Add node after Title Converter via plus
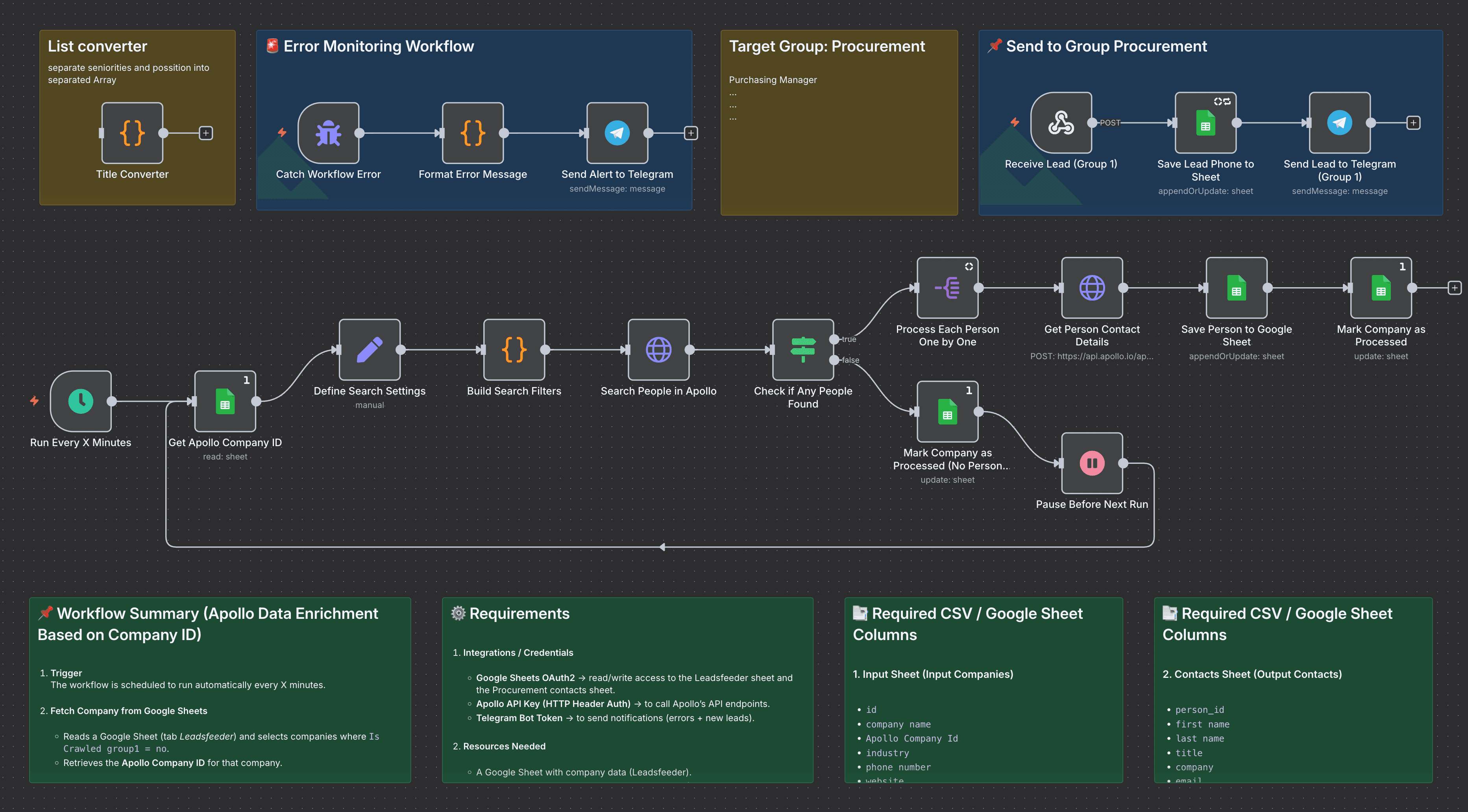 point(206,133)
